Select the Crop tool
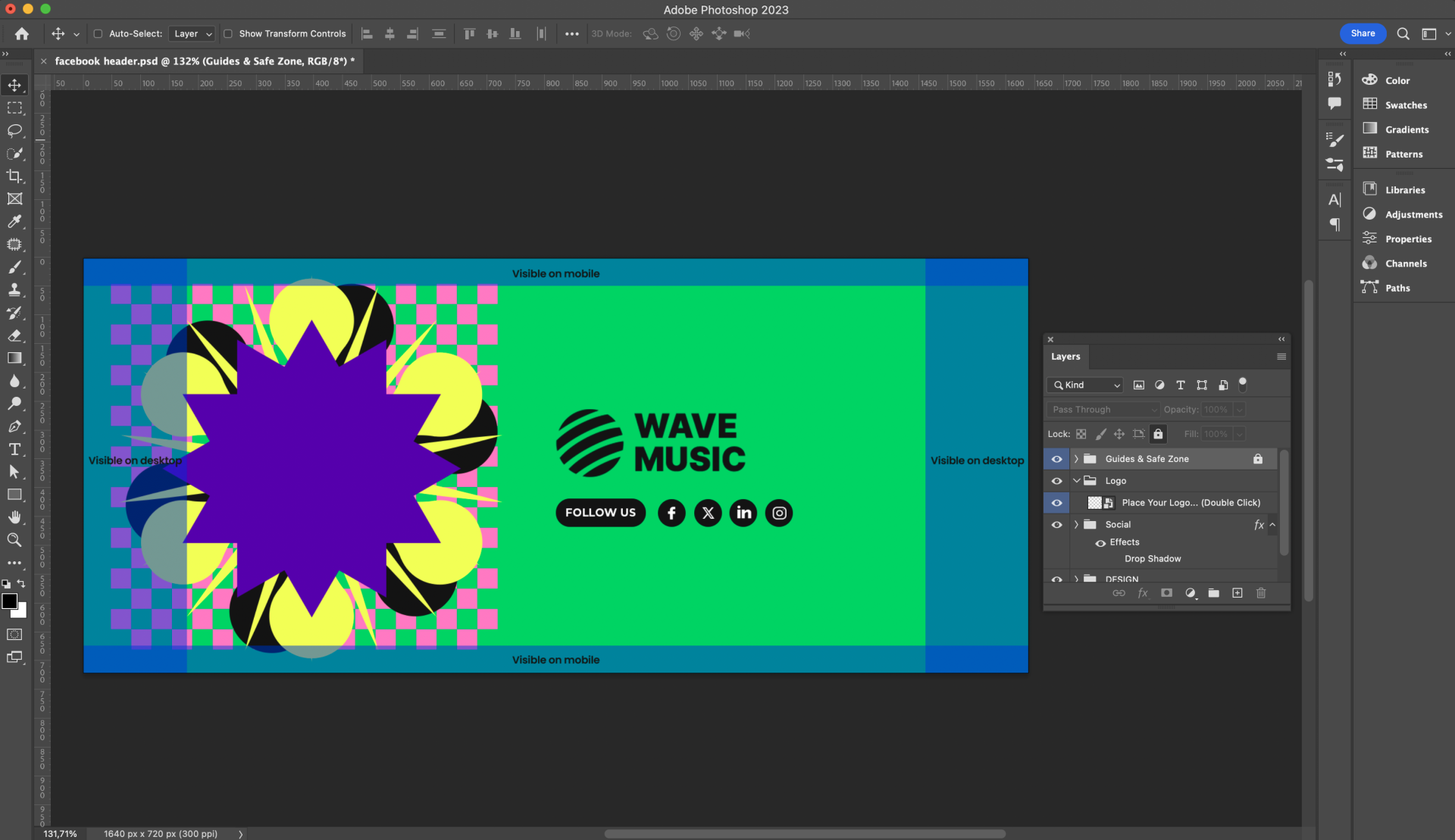 point(14,176)
